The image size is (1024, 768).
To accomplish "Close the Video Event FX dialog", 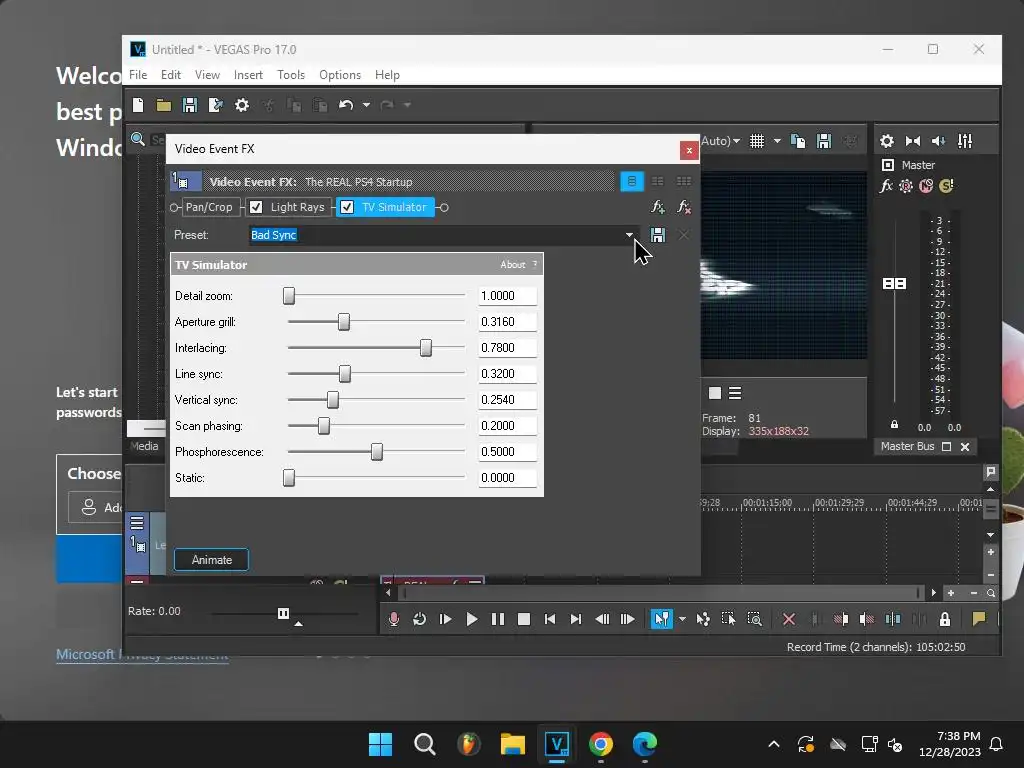I will pos(689,150).
